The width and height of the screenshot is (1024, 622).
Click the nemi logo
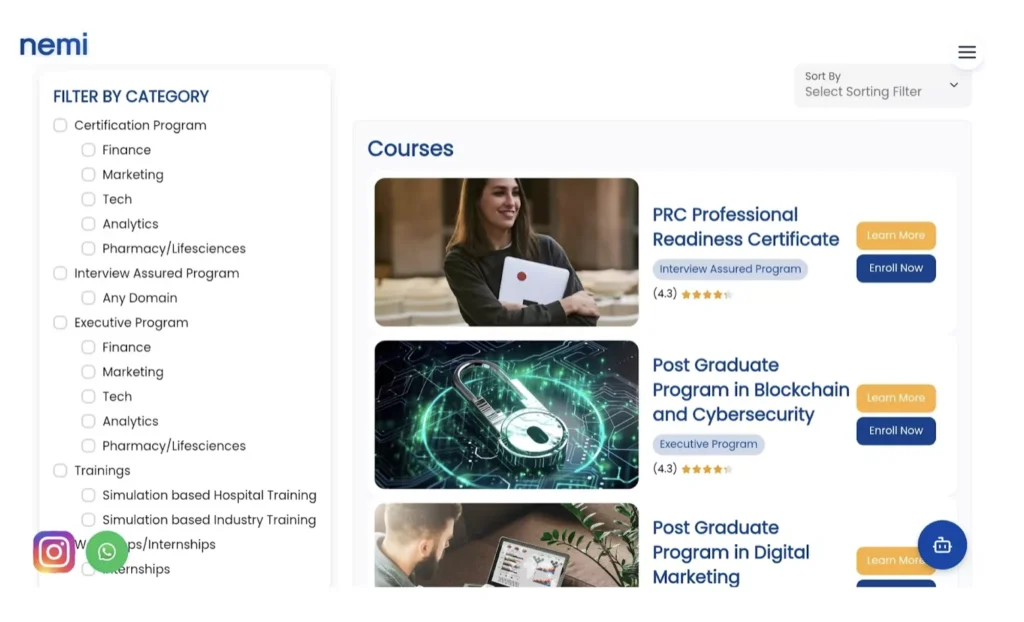click(x=52, y=44)
